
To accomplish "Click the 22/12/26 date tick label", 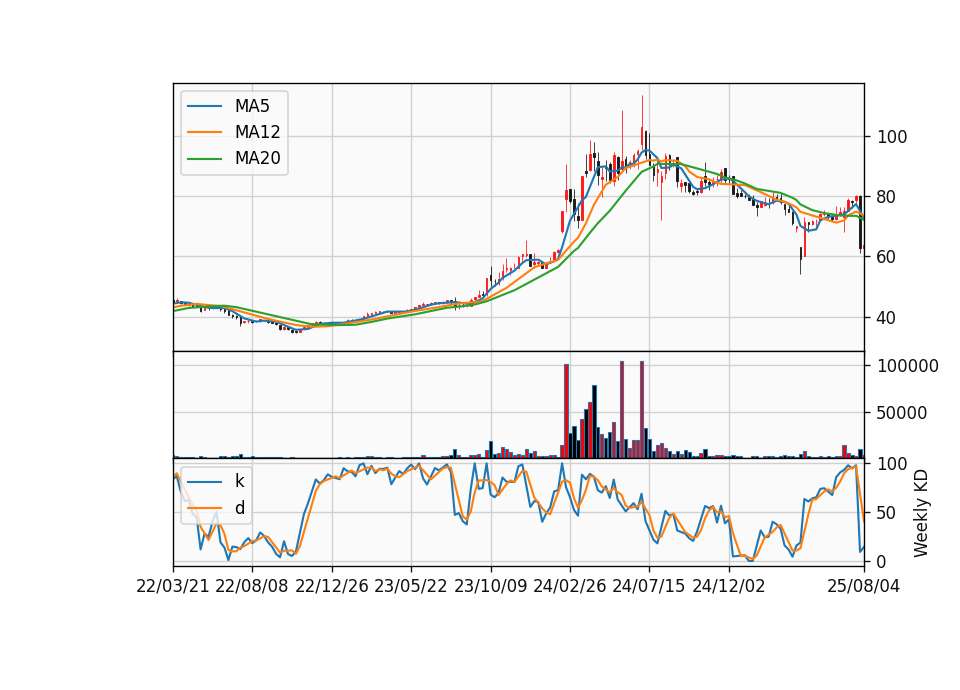I will tap(332, 586).
